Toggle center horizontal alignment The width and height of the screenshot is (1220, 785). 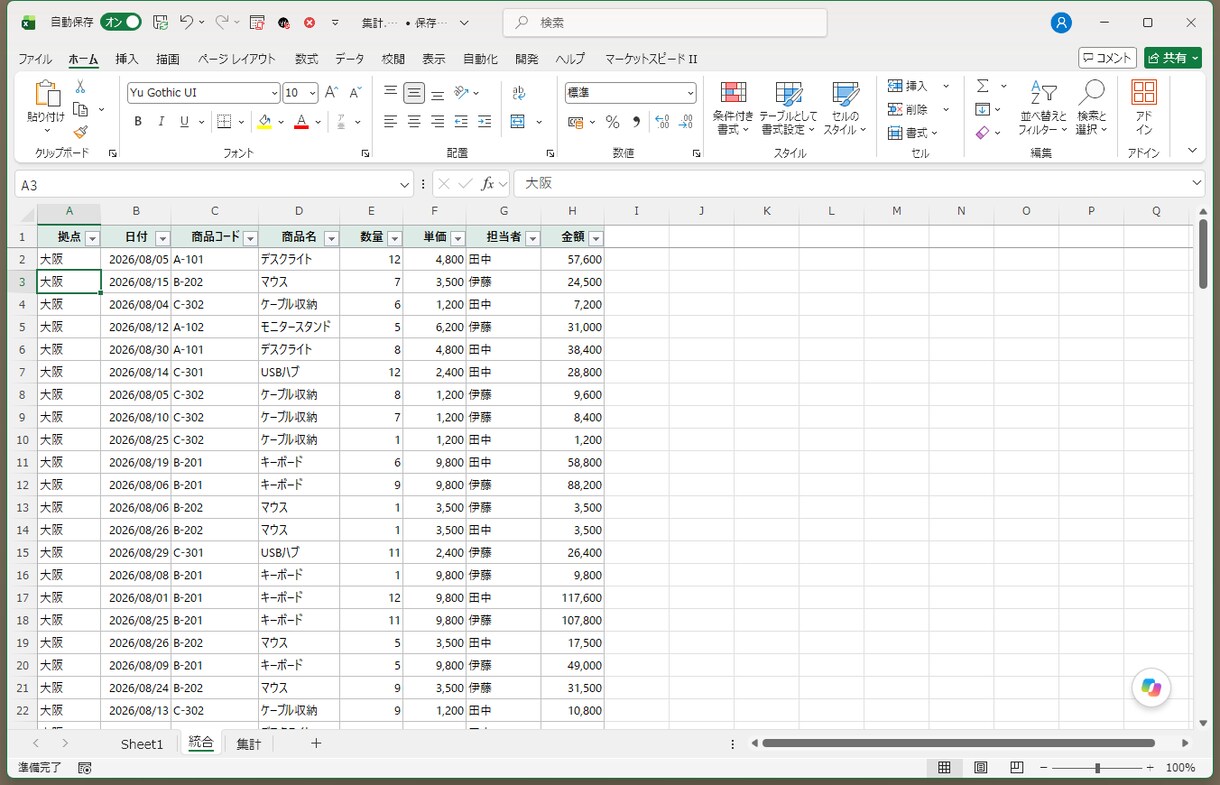(414, 122)
